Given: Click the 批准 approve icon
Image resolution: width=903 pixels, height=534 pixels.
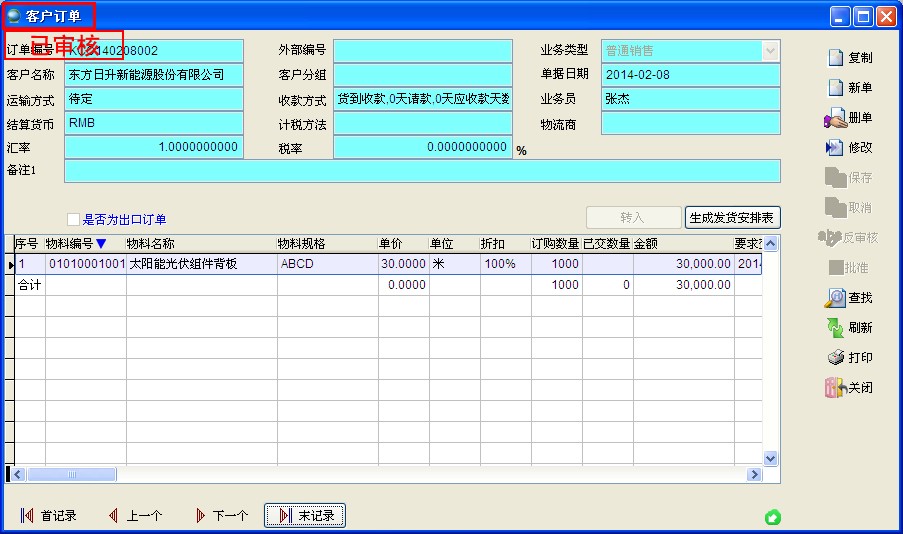Looking at the screenshot, I should pyautogui.click(x=849, y=267).
